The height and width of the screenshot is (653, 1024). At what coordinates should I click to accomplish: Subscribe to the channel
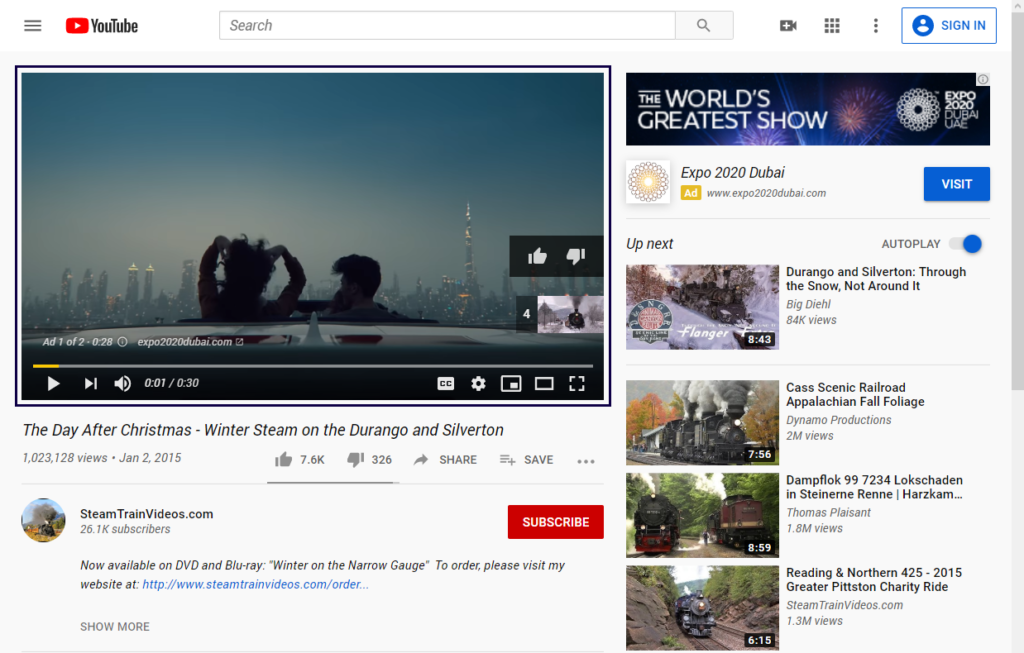click(x=556, y=522)
